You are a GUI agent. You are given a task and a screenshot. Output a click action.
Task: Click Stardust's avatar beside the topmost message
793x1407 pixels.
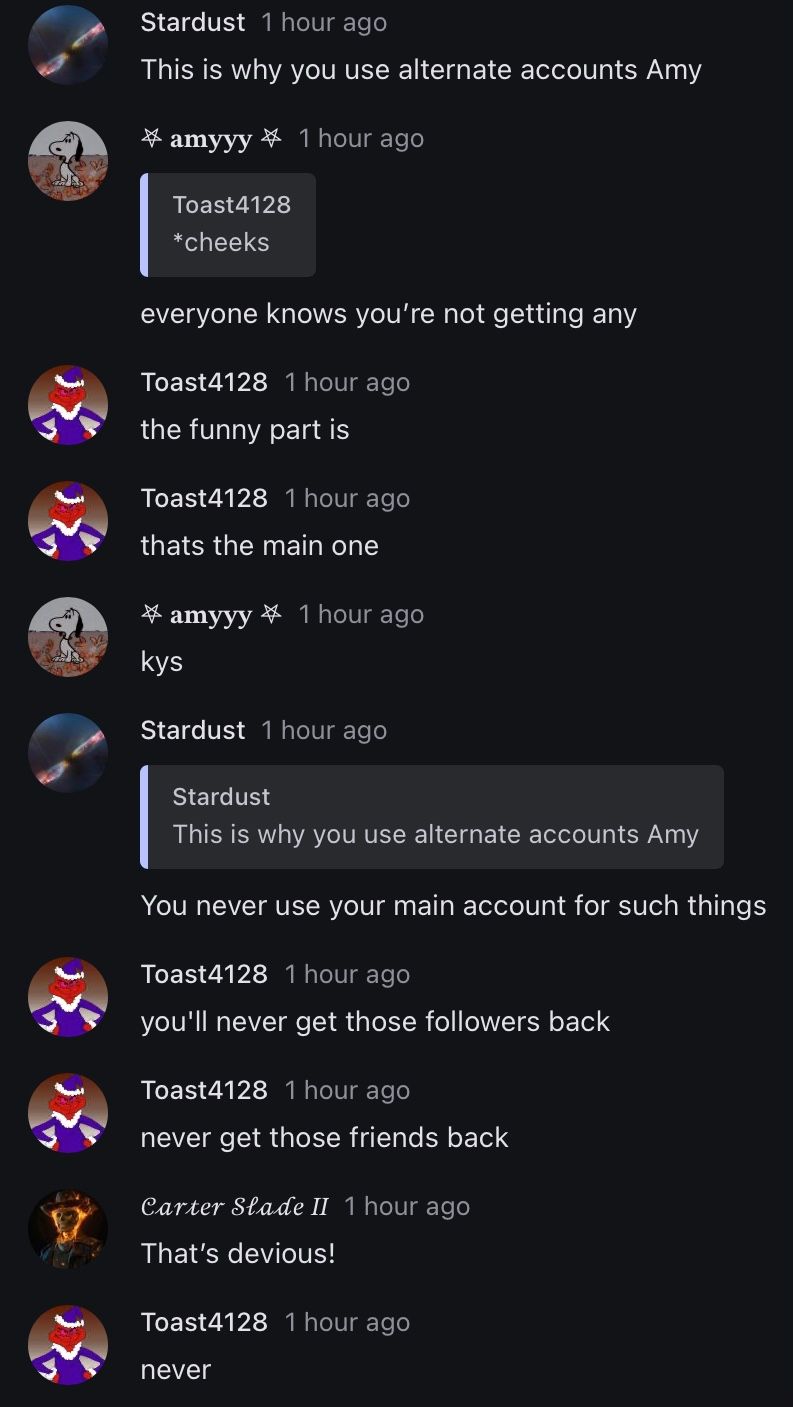[x=68, y=45]
